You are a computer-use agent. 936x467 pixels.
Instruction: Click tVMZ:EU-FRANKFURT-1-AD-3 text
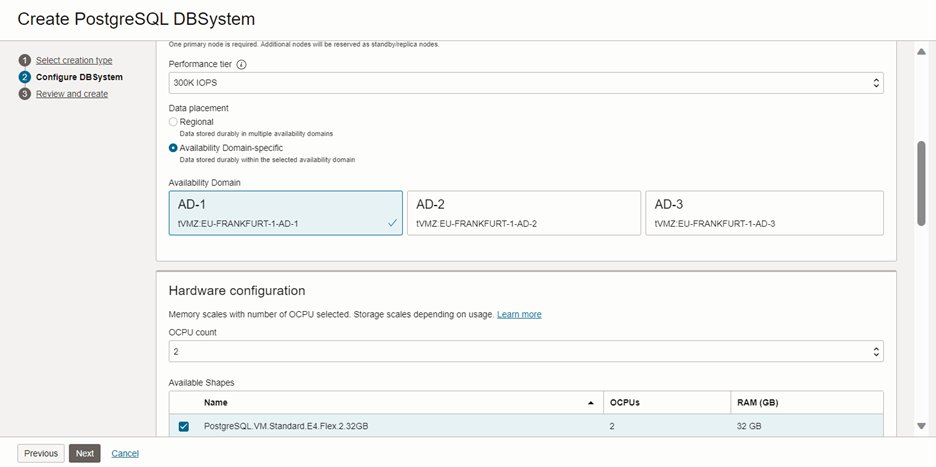tap(715, 224)
